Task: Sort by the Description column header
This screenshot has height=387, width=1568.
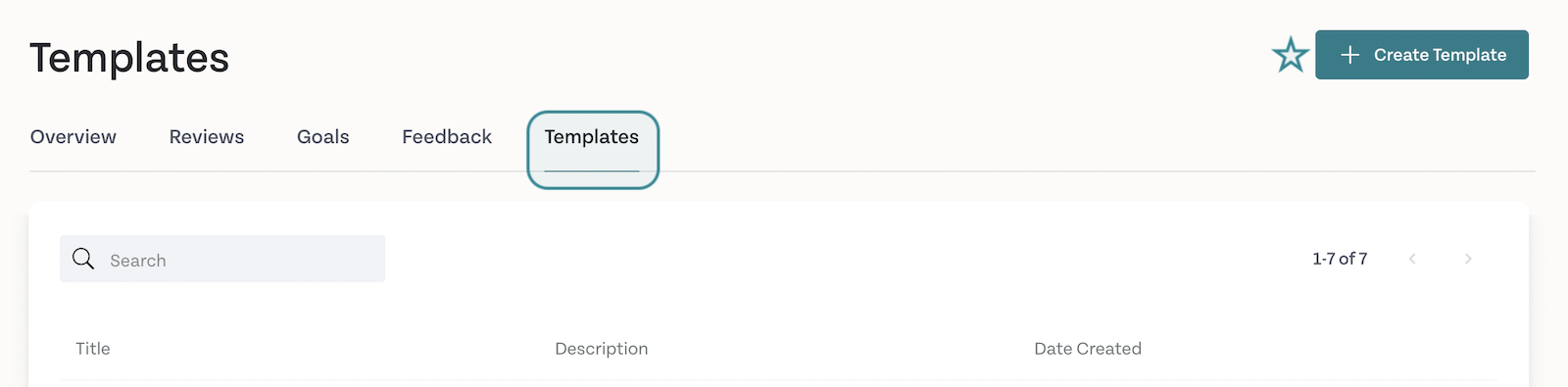Action: click(602, 349)
